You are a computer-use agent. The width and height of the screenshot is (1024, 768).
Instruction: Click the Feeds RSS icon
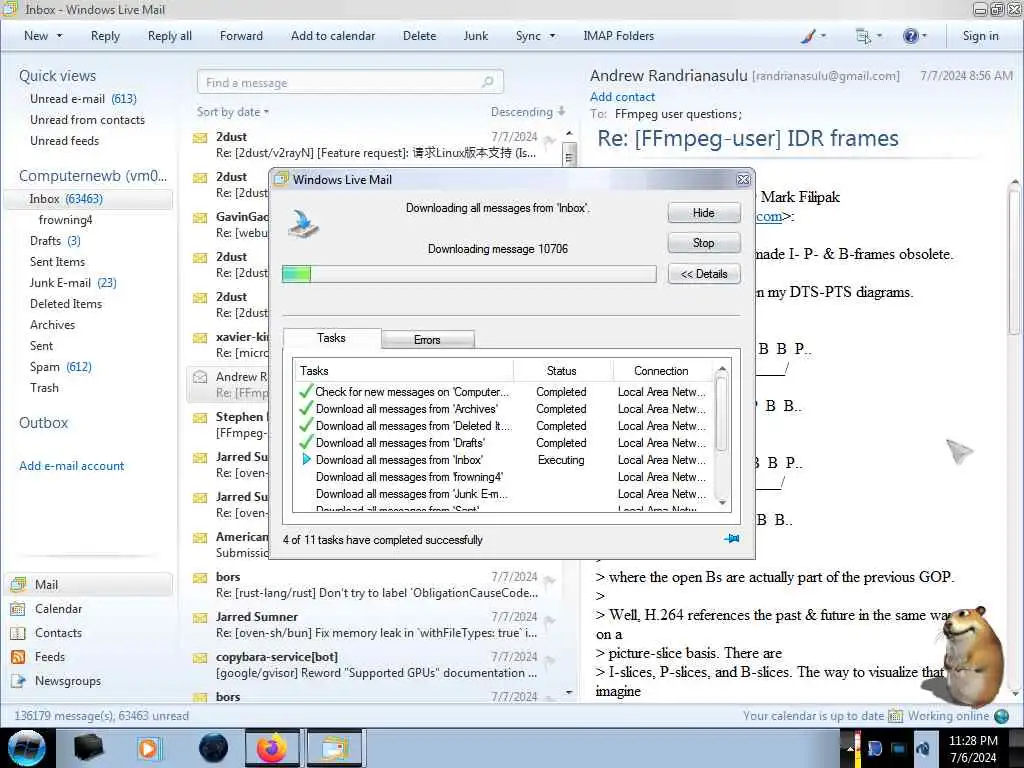[18, 656]
